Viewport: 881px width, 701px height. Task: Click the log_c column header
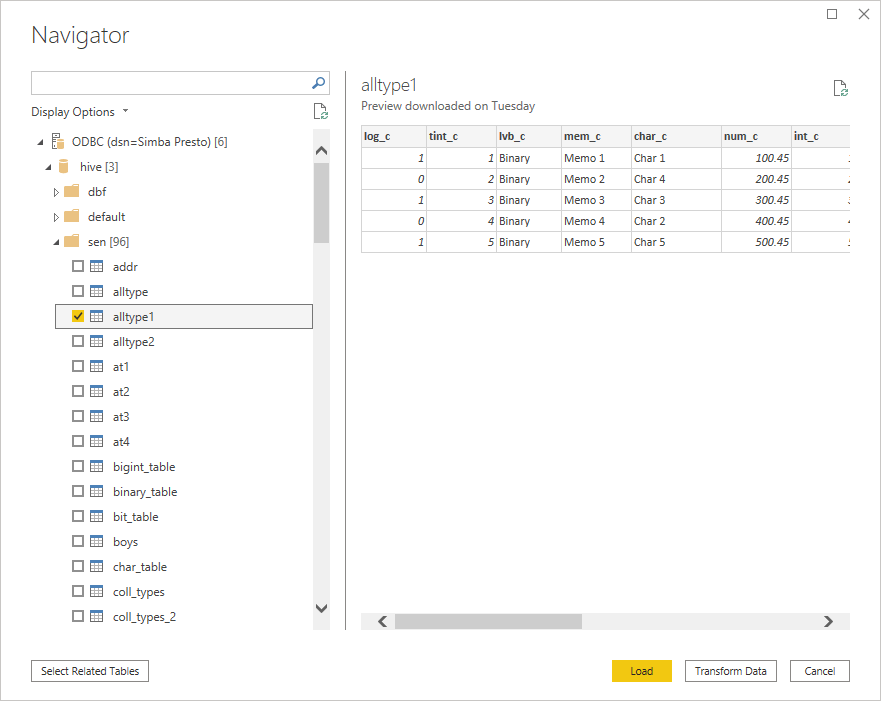point(393,136)
